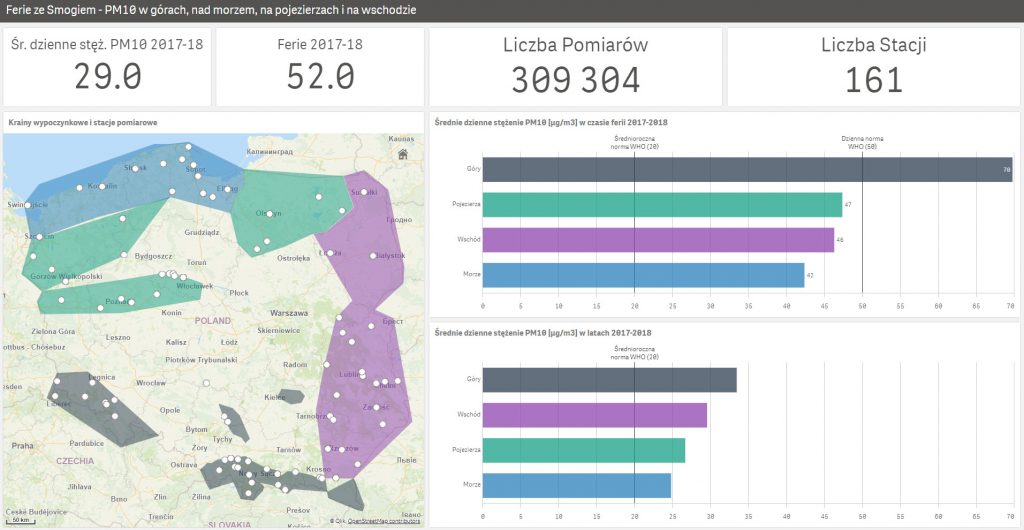Viewport: 1024px width, 530px height.
Task: Click the Ferie 2017-18 KPI value 52.0
Action: click(x=320, y=77)
